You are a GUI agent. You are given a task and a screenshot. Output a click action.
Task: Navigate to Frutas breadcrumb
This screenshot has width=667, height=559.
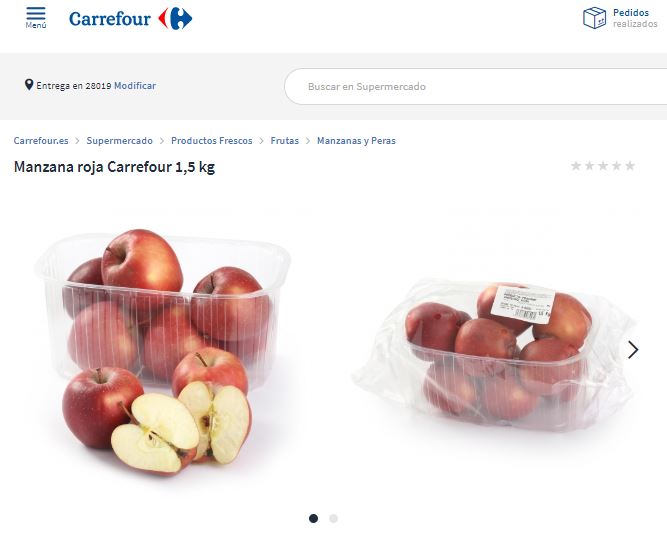coord(285,140)
